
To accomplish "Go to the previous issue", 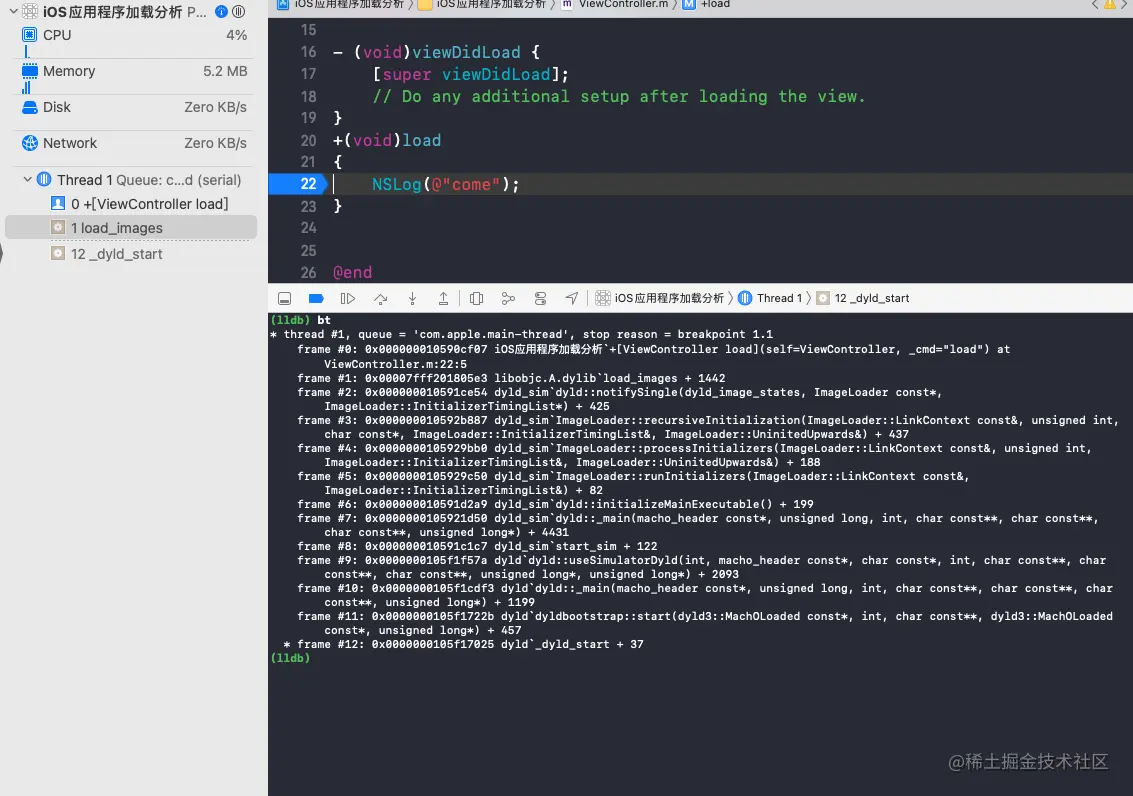I will [x=1094, y=4].
